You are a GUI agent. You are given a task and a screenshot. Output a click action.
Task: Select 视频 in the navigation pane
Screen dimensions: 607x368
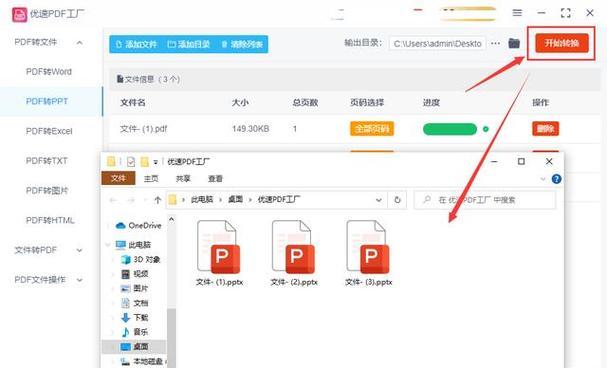point(135,274)
